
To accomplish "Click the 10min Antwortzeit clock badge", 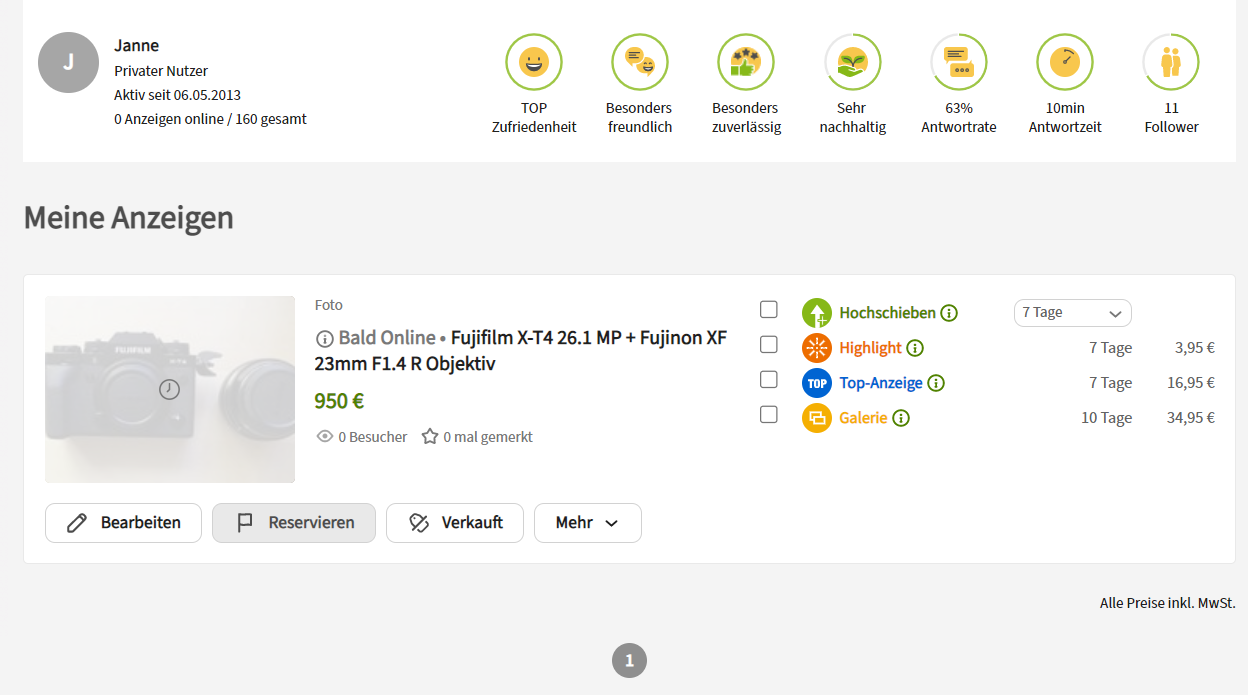I will [x=1064, y=62].
